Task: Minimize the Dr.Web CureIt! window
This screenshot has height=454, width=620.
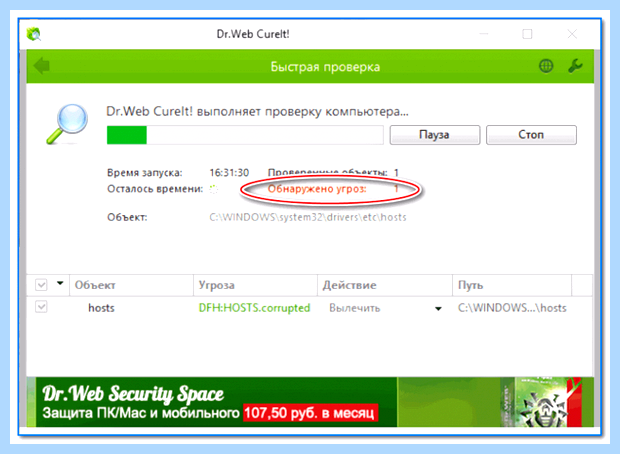Action: coord(484,34)
